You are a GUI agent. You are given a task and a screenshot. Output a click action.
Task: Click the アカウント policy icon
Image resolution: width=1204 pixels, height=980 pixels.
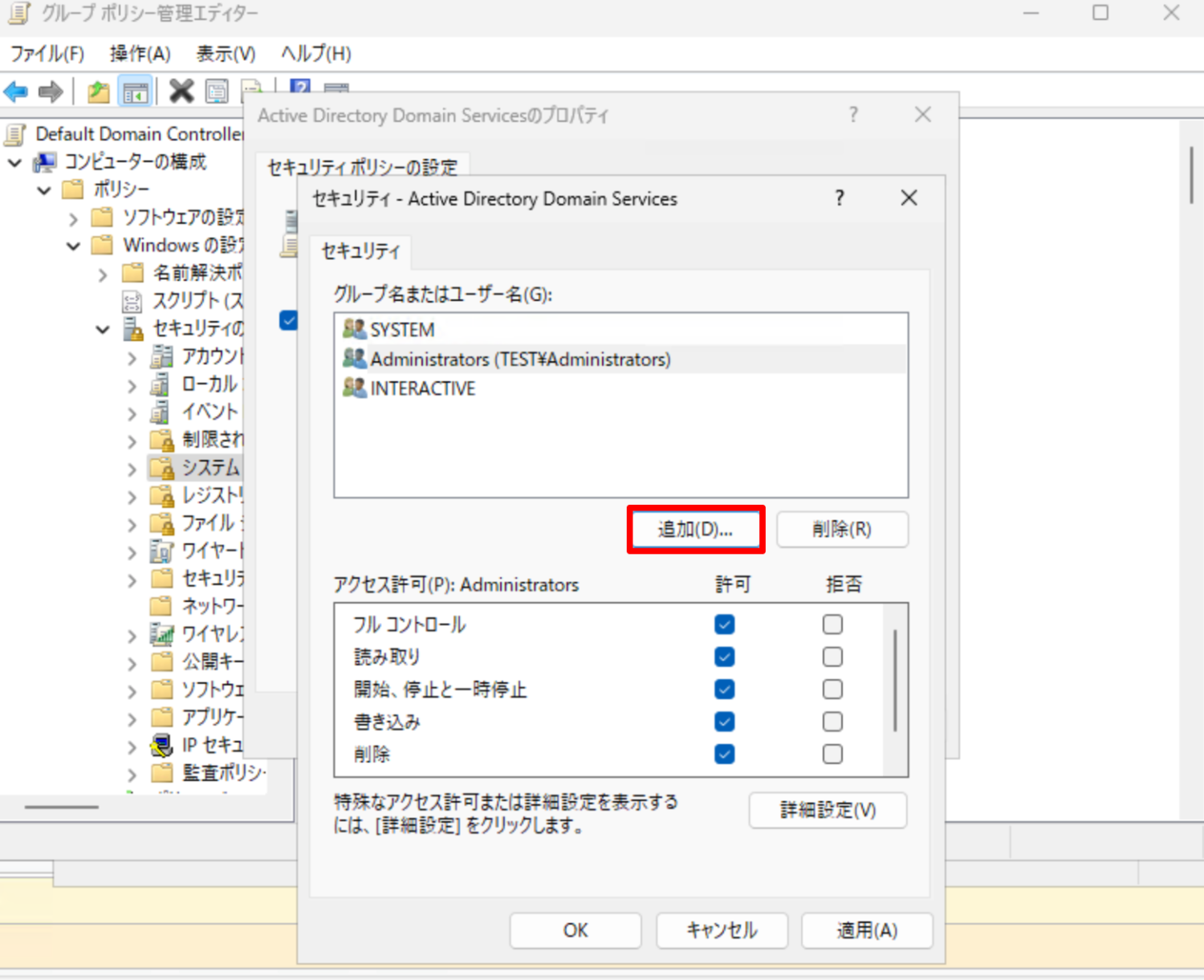[162, 356]
